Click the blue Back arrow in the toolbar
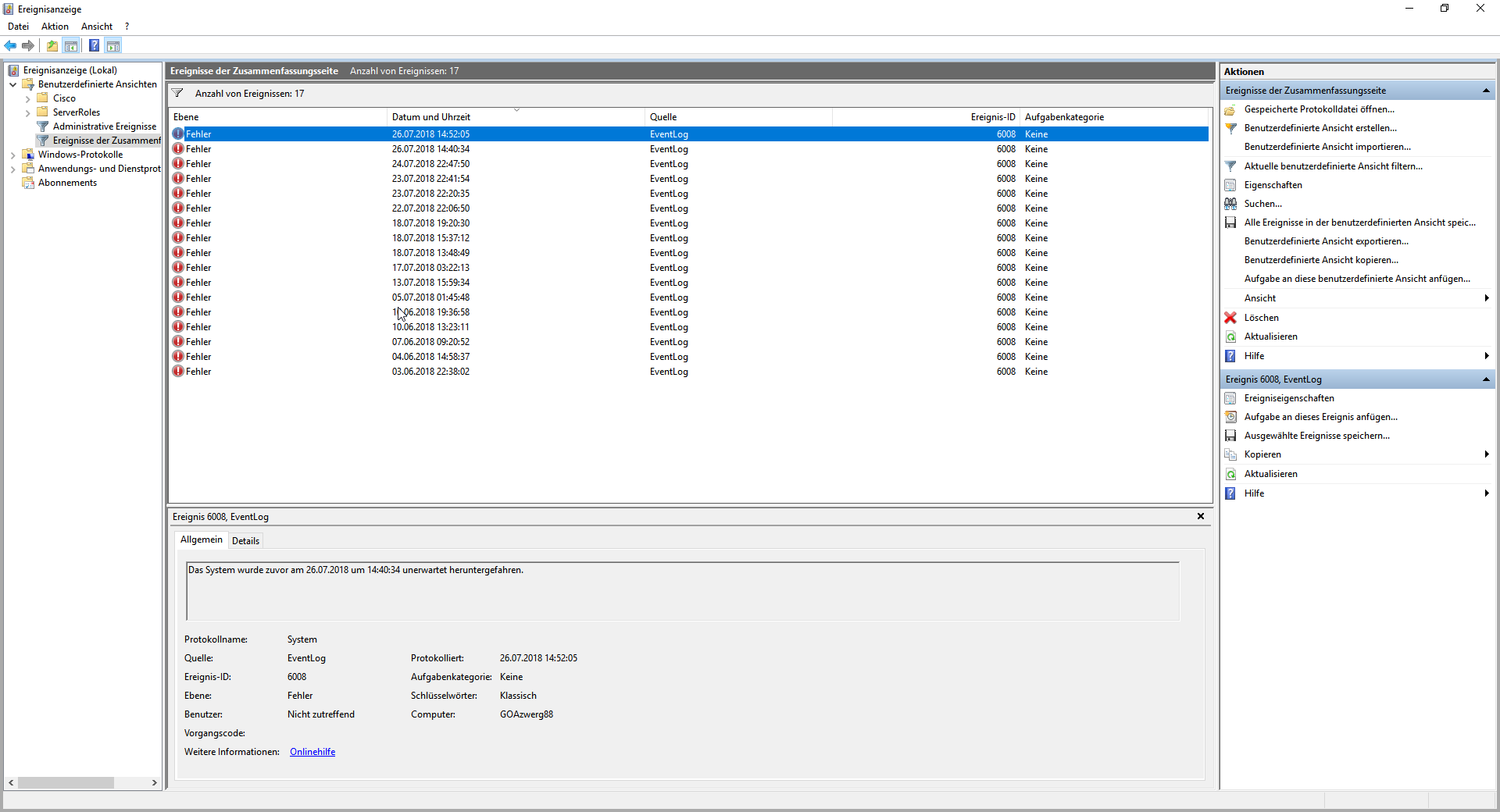Viewport: 1500px width, 812px height. click(10, 46)
